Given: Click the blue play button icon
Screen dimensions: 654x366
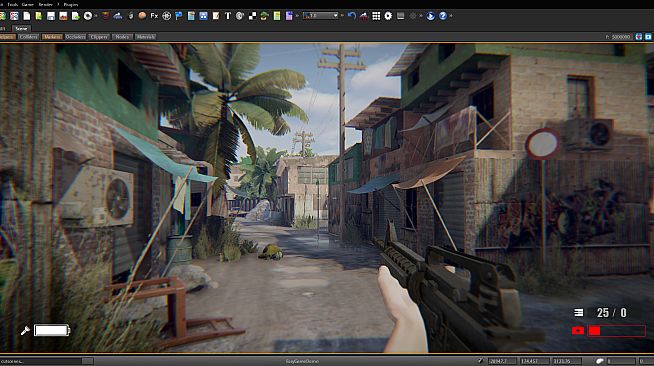Looking at the screenshot, I should (x=430, y=16).
